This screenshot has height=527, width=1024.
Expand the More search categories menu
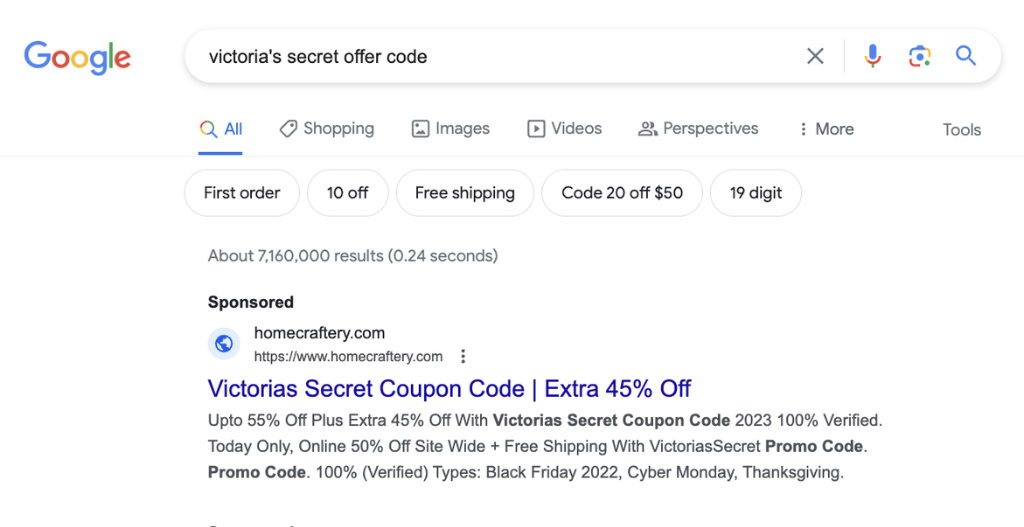click(825, 129)
